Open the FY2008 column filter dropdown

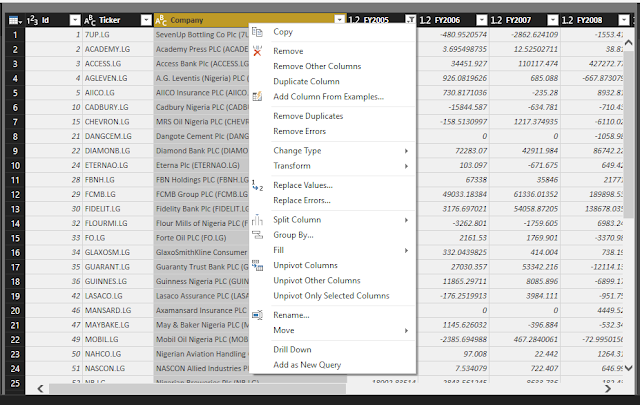624,20
